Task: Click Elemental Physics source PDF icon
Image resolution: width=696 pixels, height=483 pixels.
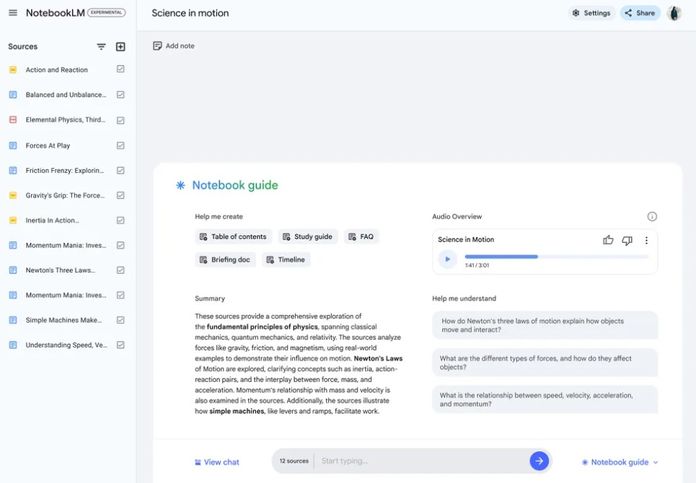Action: pos(13,120)
